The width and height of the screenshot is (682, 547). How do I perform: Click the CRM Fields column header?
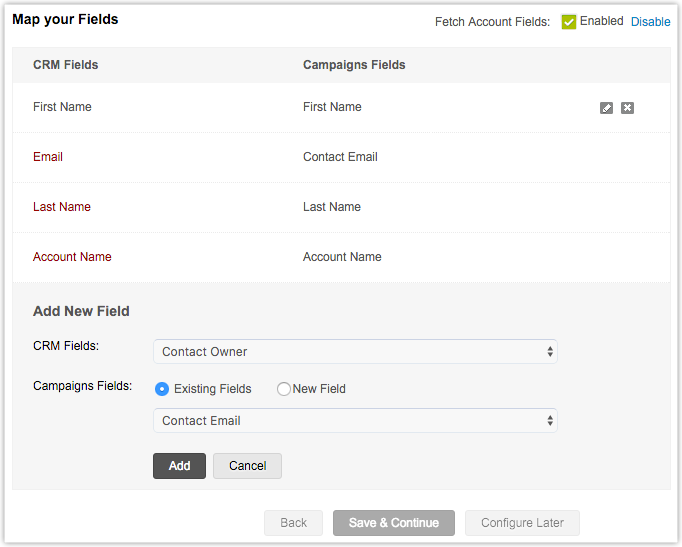(x=66, y=65)
